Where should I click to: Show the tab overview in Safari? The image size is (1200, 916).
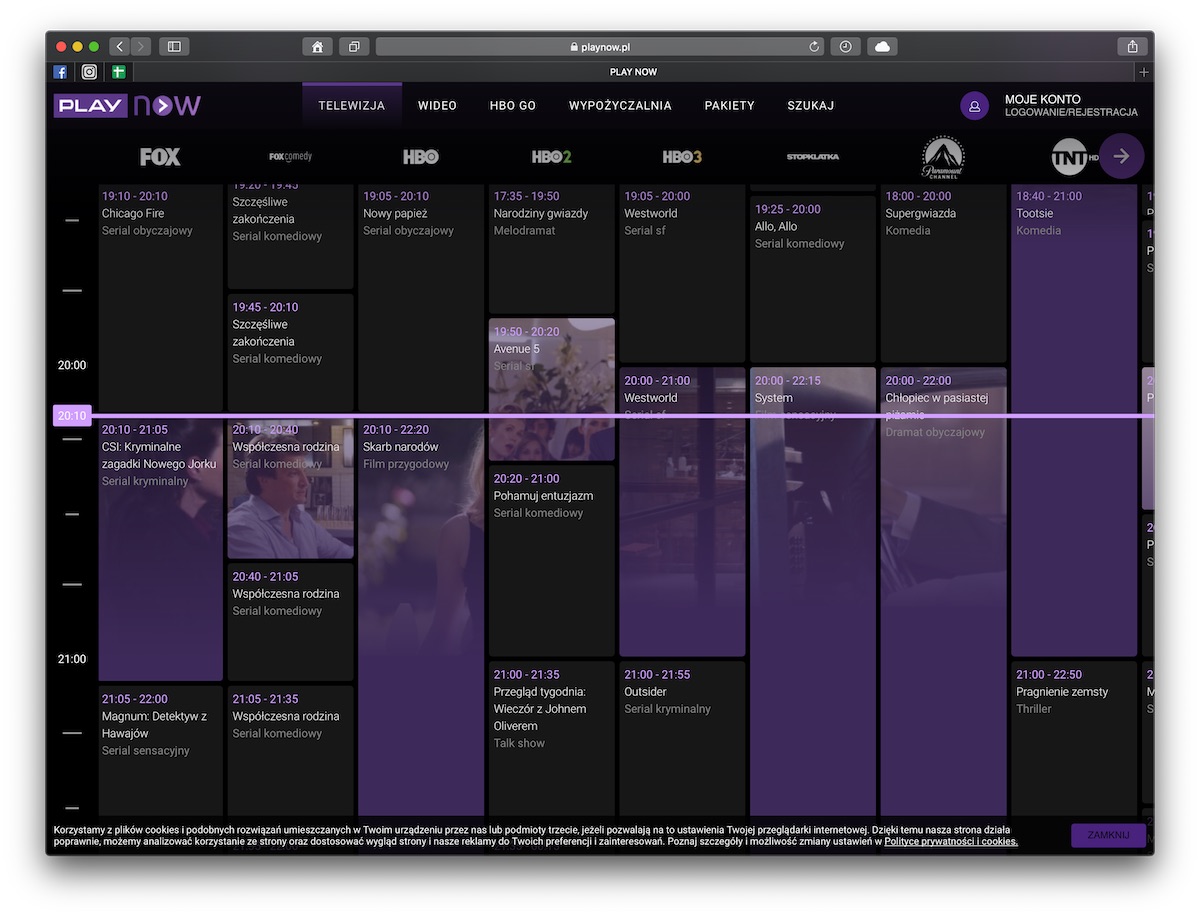point(354,46)
